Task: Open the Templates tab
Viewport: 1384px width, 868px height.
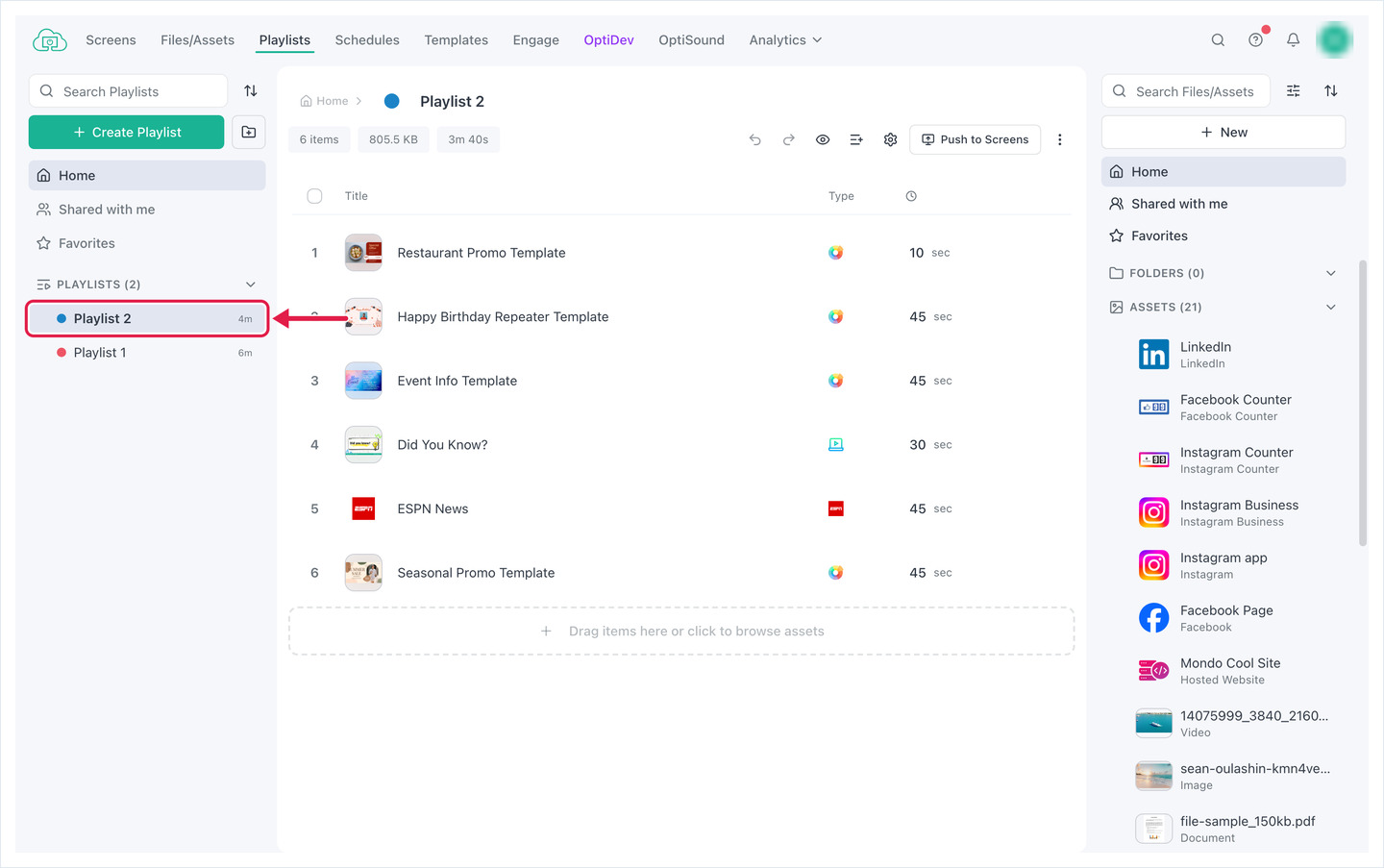Action: (457, 40)
